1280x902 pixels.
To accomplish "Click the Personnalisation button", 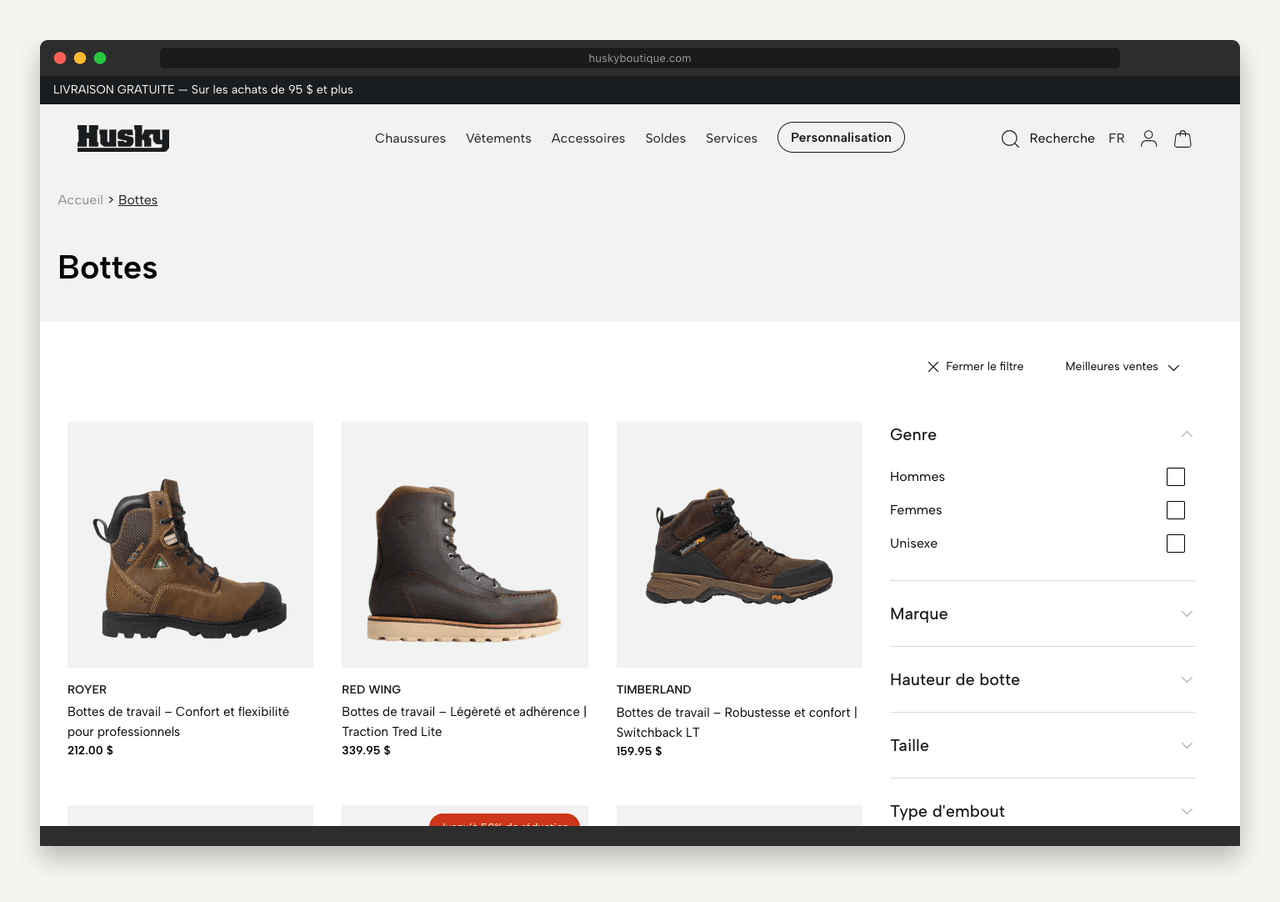I will pos(840,137).
